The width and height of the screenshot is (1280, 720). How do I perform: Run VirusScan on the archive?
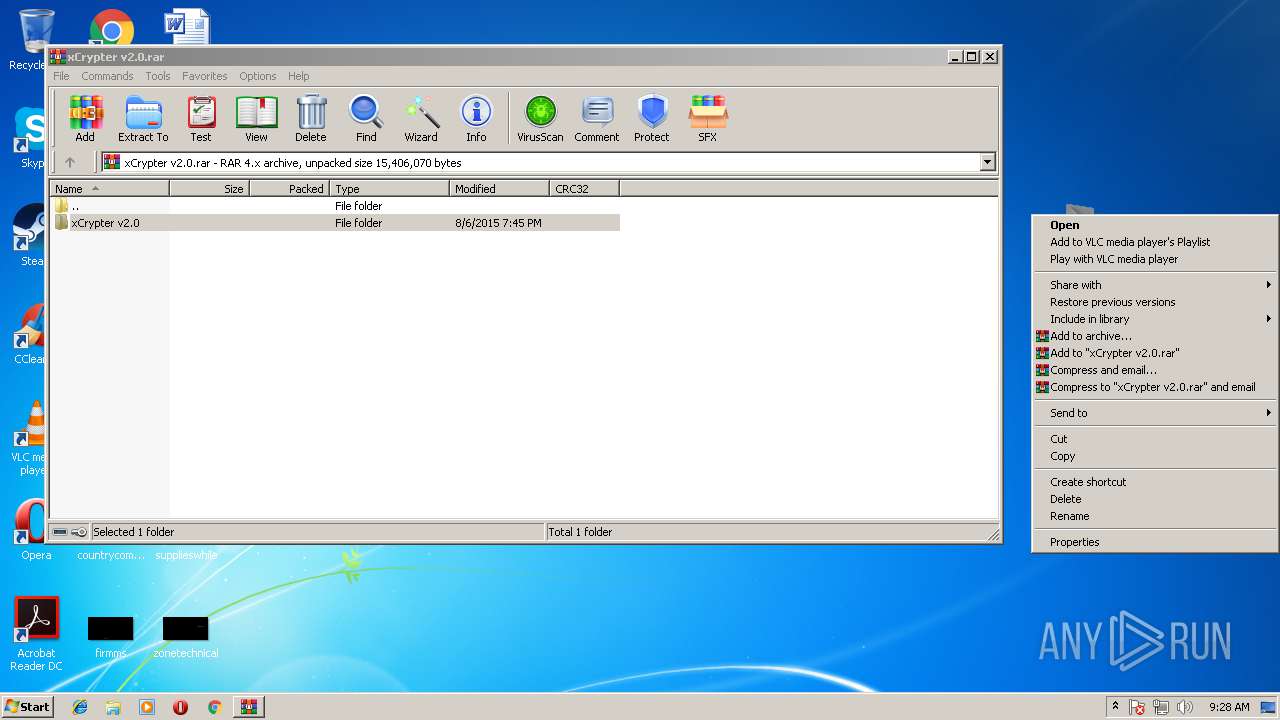[540, 119]
